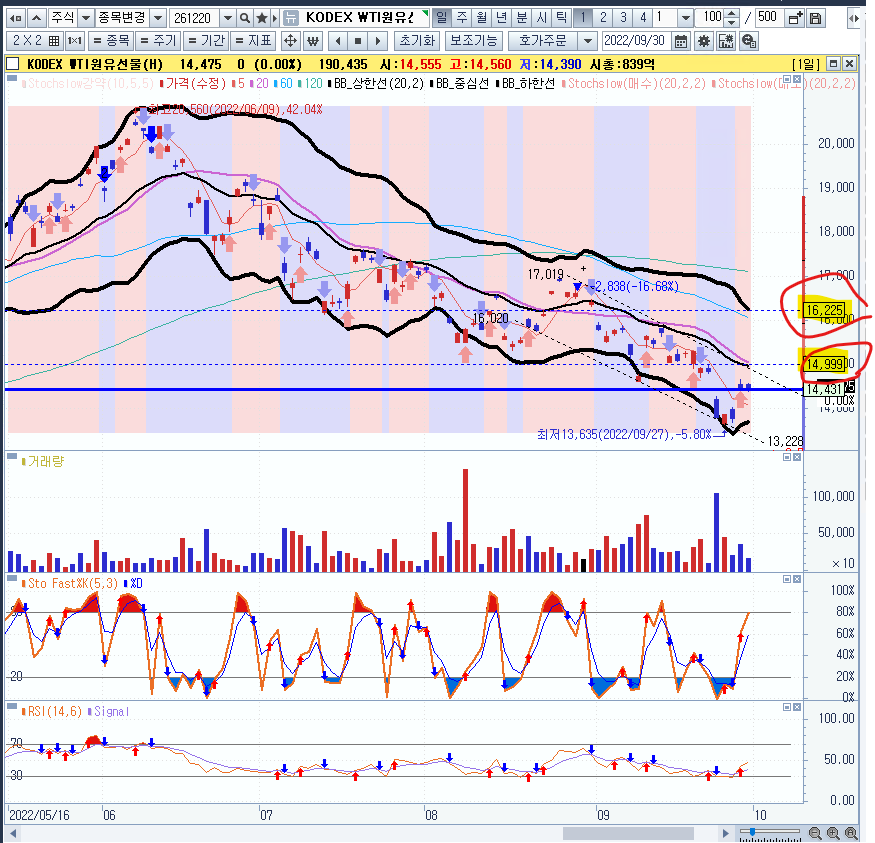Click the left arrow of the horizontal scrollbar
The width and height of the screenshot is (875, 843).
pyautogui.click(x=13, y=833)
